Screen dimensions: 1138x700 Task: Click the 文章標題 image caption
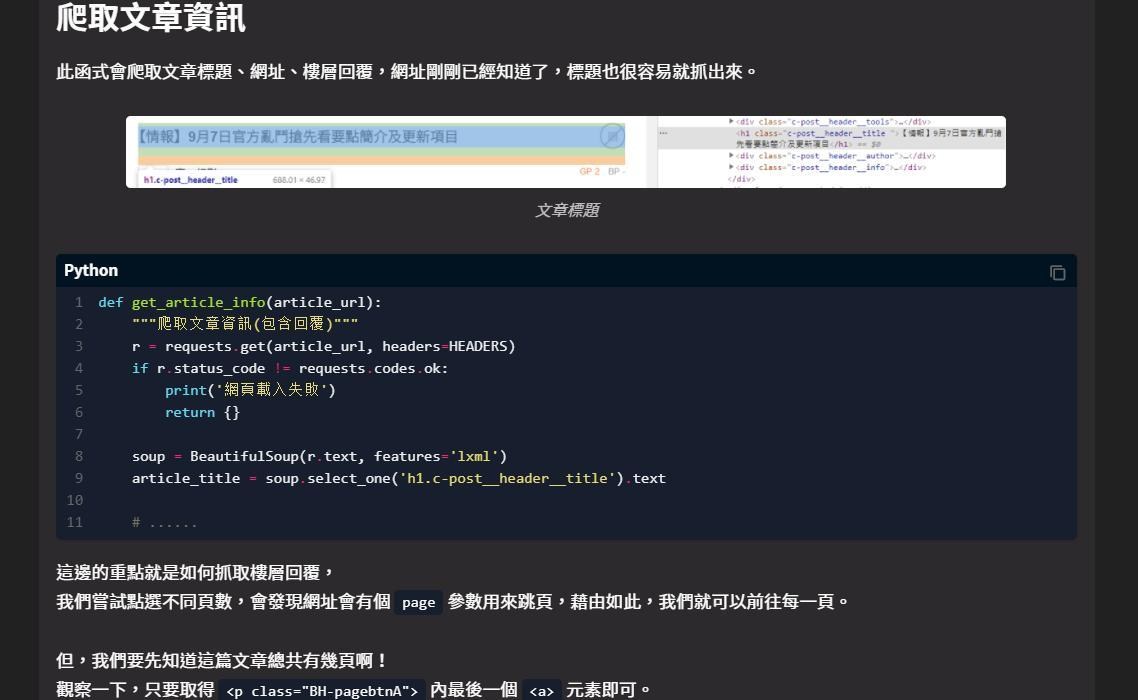[566, 211]
